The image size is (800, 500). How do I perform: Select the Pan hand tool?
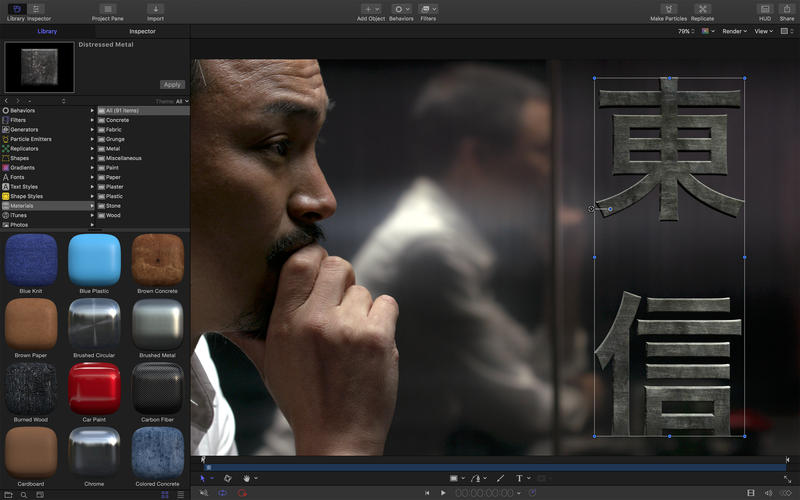pos(247,479)
